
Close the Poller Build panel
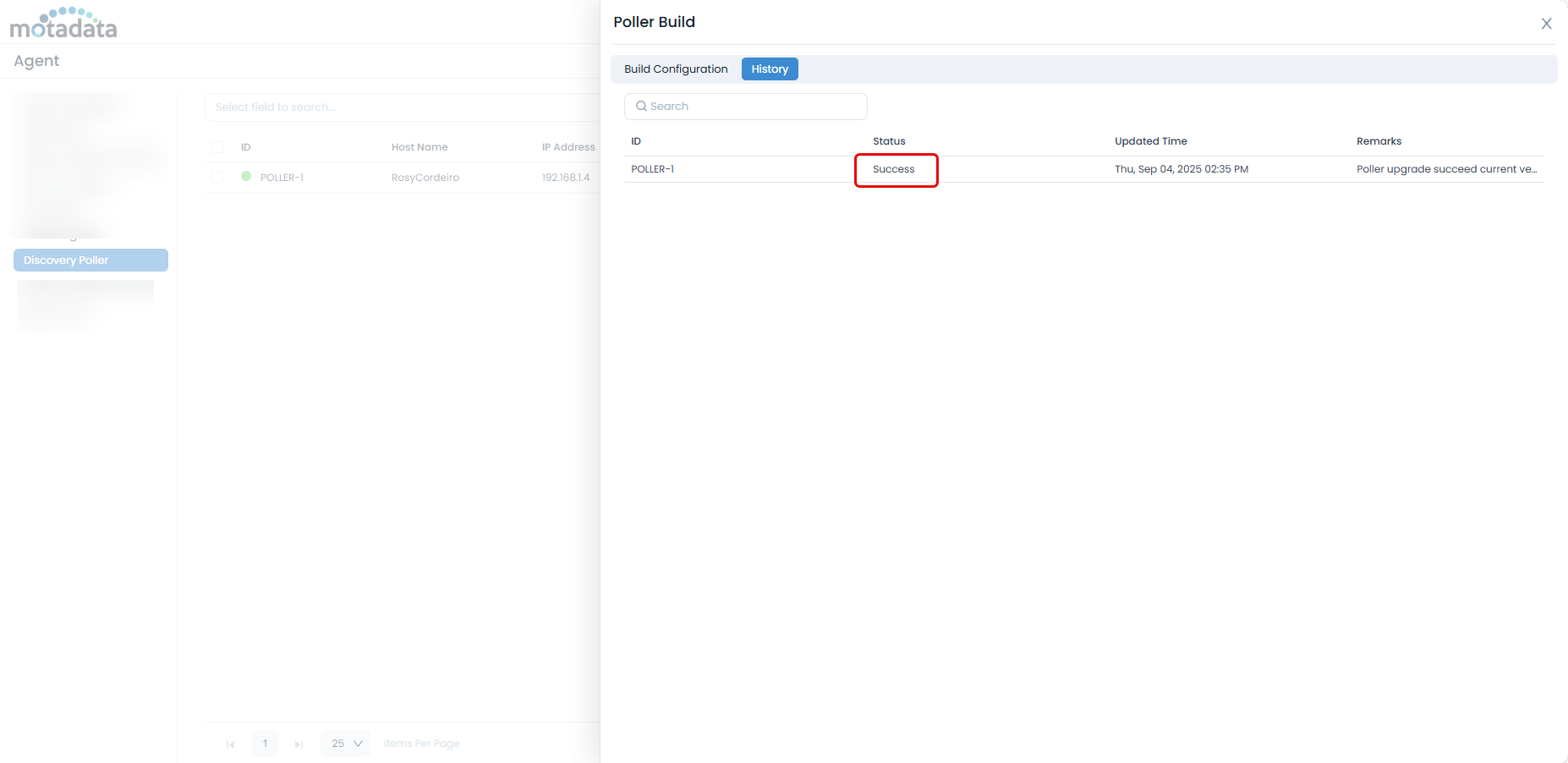[x=1546, y=24]
